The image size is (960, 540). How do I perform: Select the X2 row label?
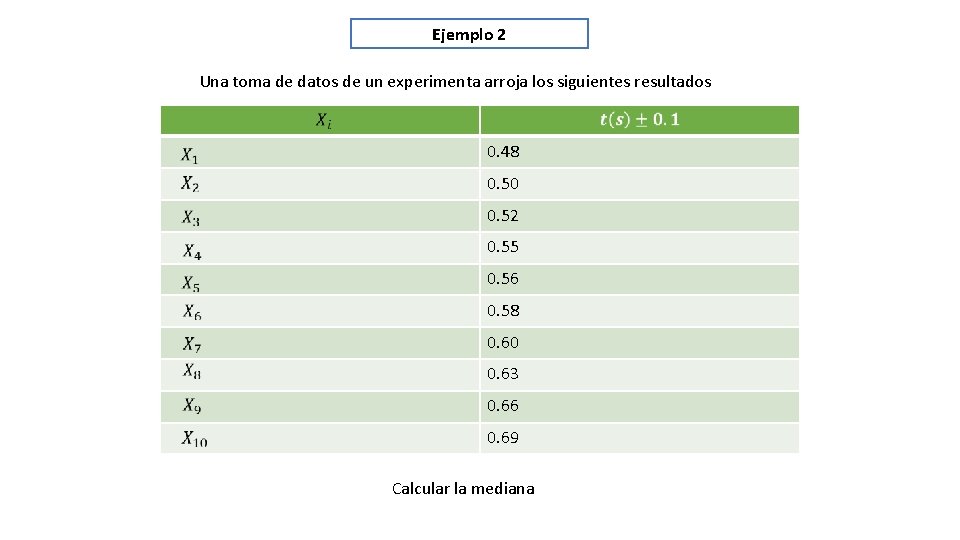[190, 184]
